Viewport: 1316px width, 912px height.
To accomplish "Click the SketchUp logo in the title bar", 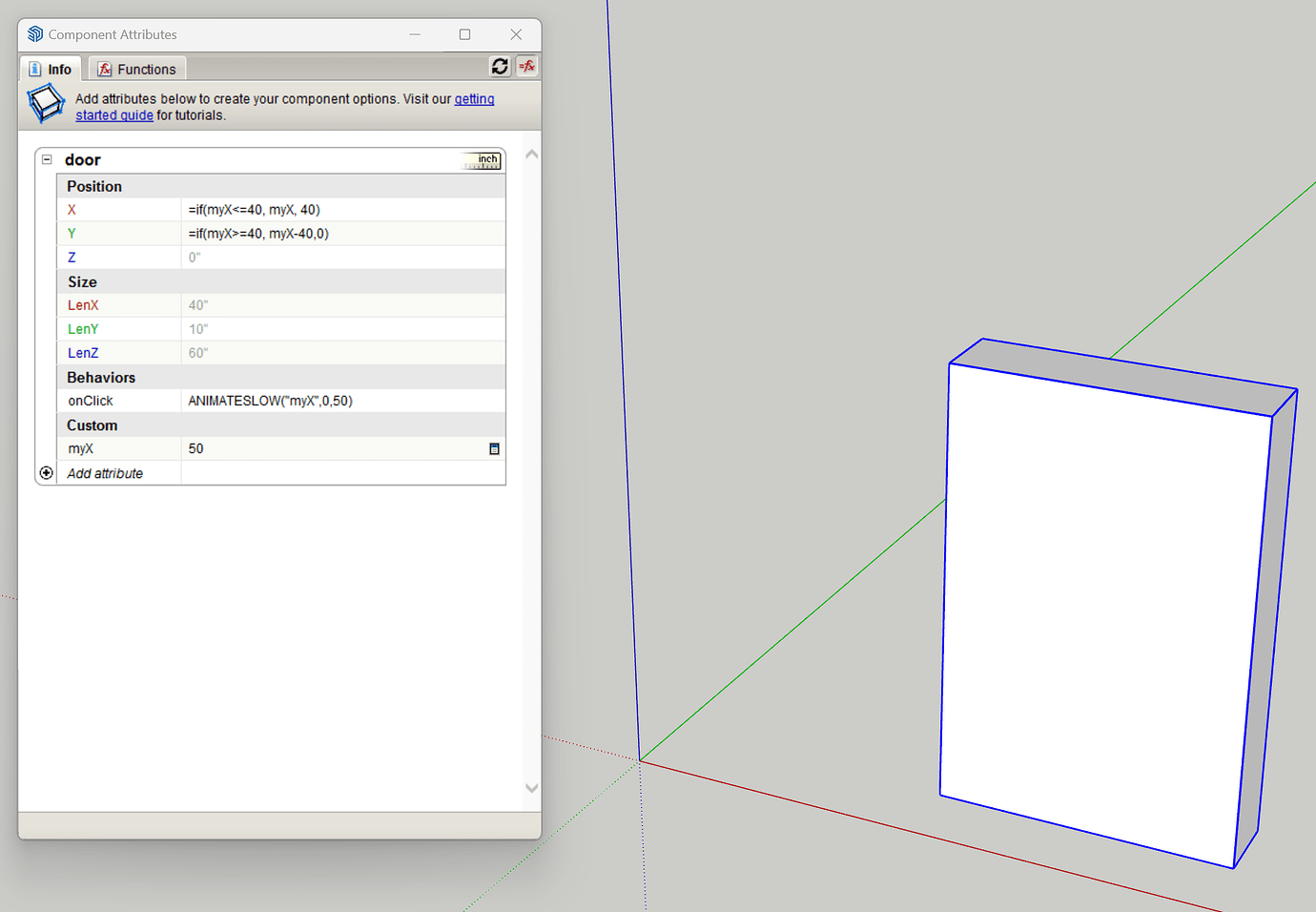I will click(34, 33).
